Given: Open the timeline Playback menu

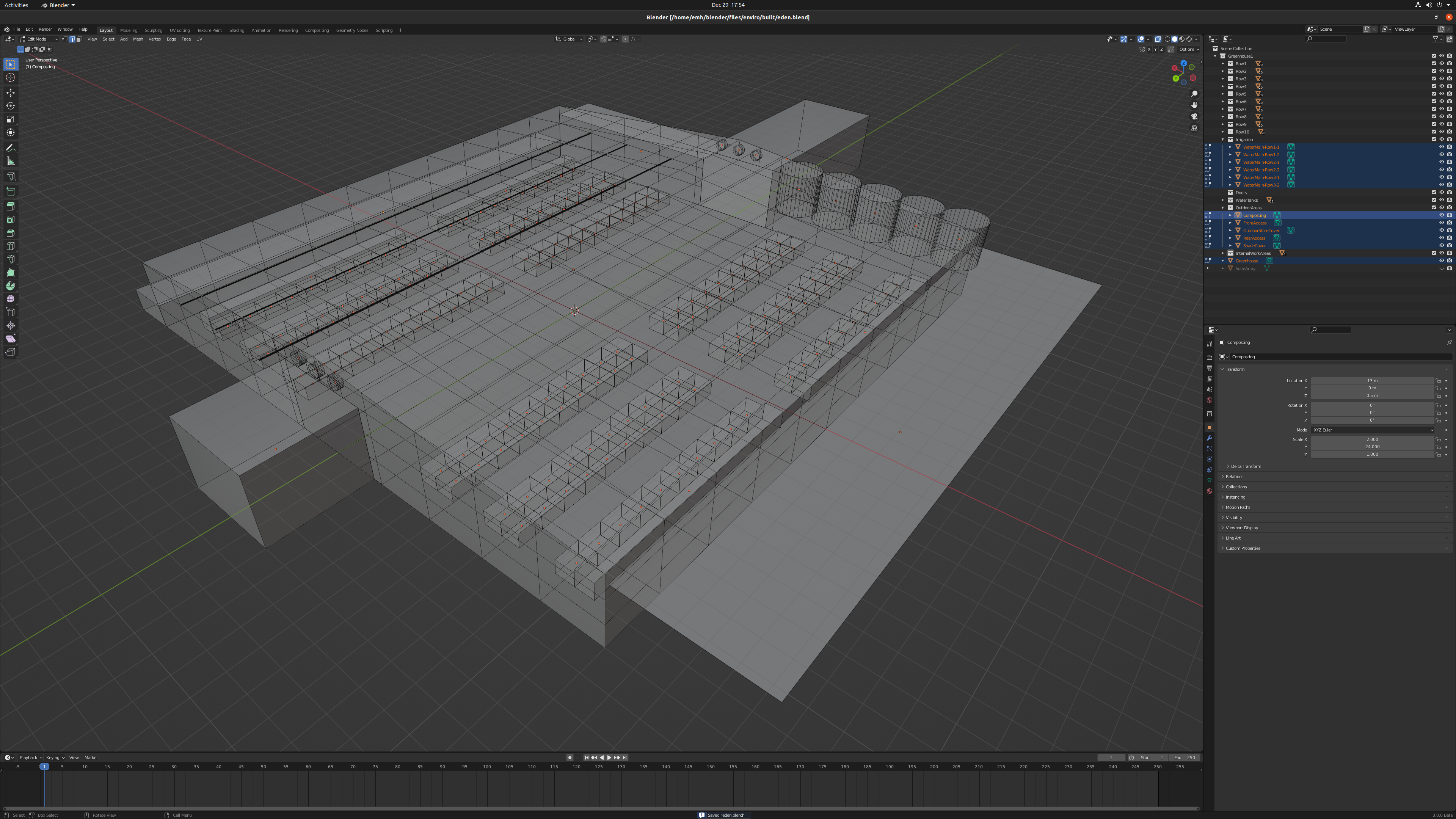Looking at the screenshot, I should pyautogui.click(x=30, y=758).
